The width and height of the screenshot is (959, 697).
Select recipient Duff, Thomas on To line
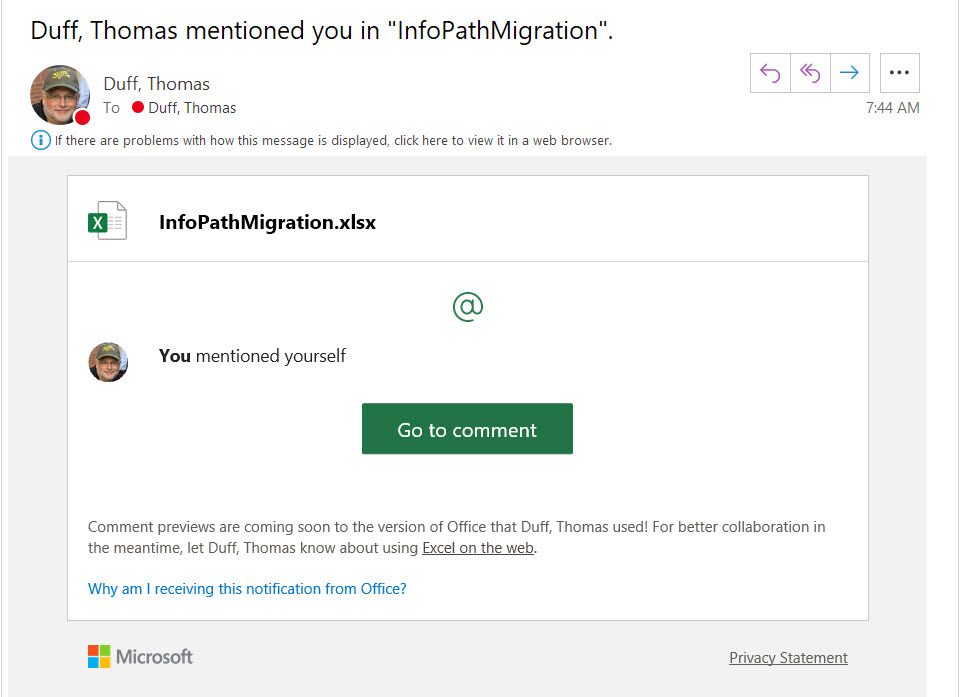tap(192, 108)
